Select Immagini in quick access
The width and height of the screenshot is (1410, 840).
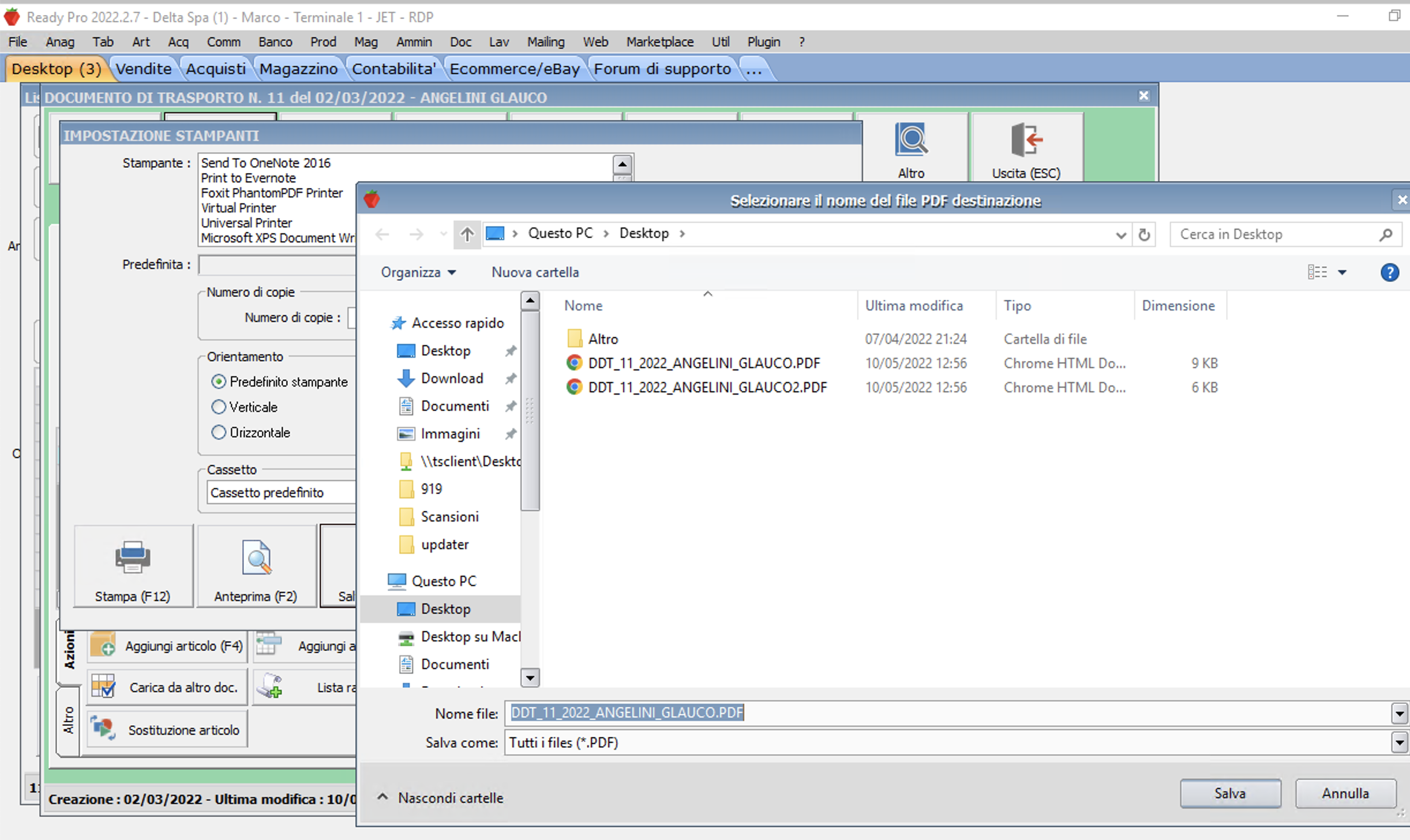[x=450, y=434]
